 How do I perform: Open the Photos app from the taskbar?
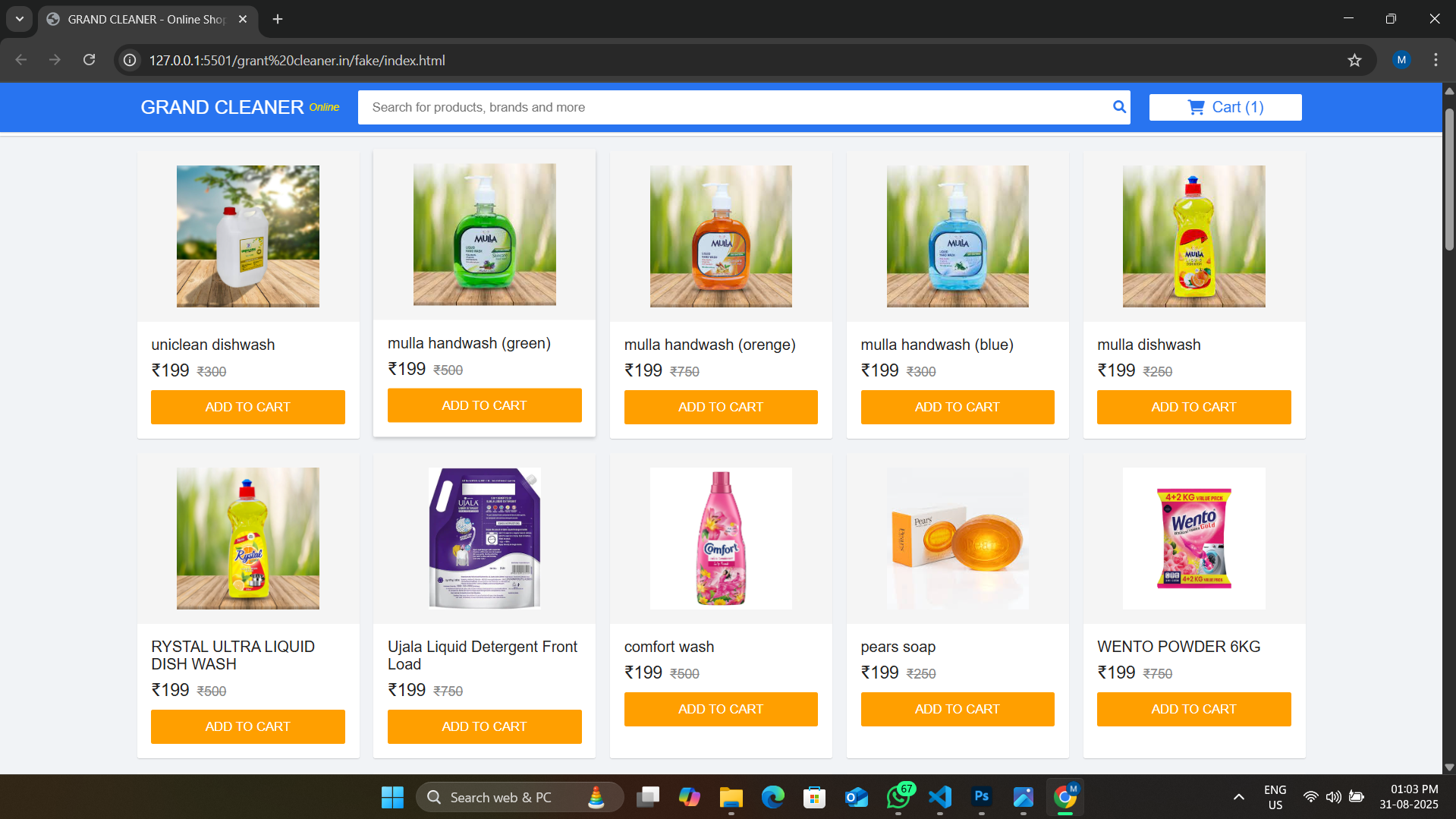click(x=1024, y=797)
